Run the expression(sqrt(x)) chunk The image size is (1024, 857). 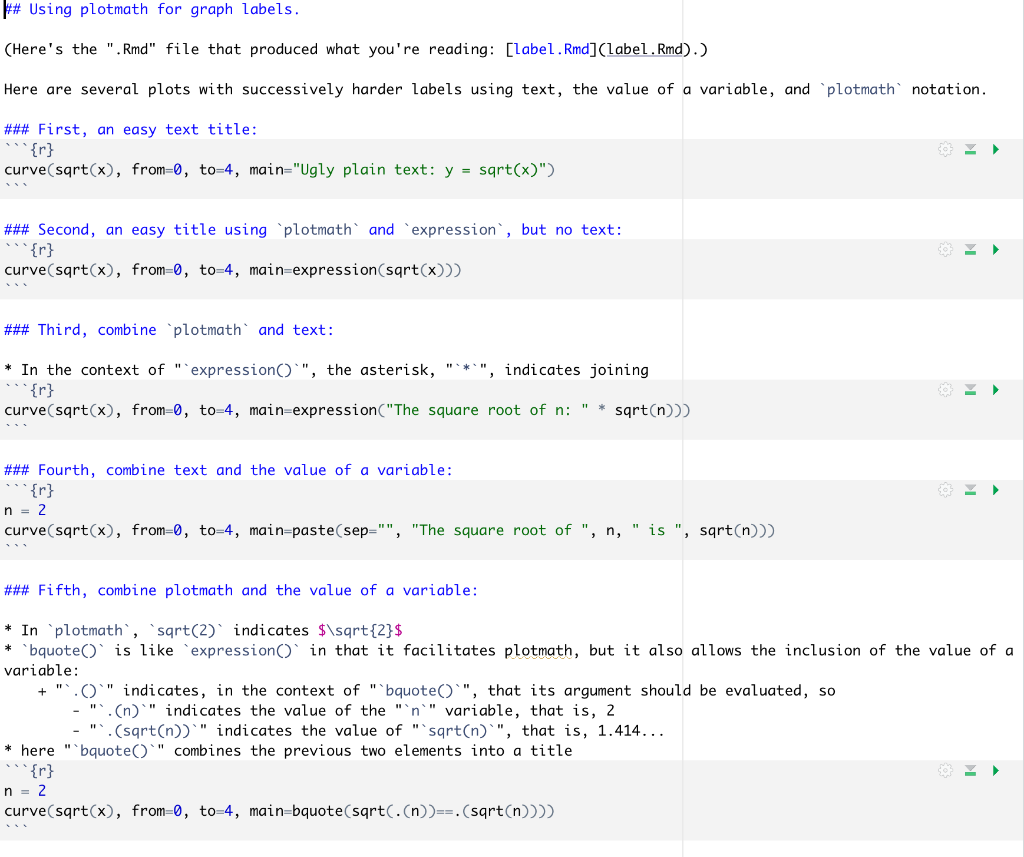(x=995, y=250)
